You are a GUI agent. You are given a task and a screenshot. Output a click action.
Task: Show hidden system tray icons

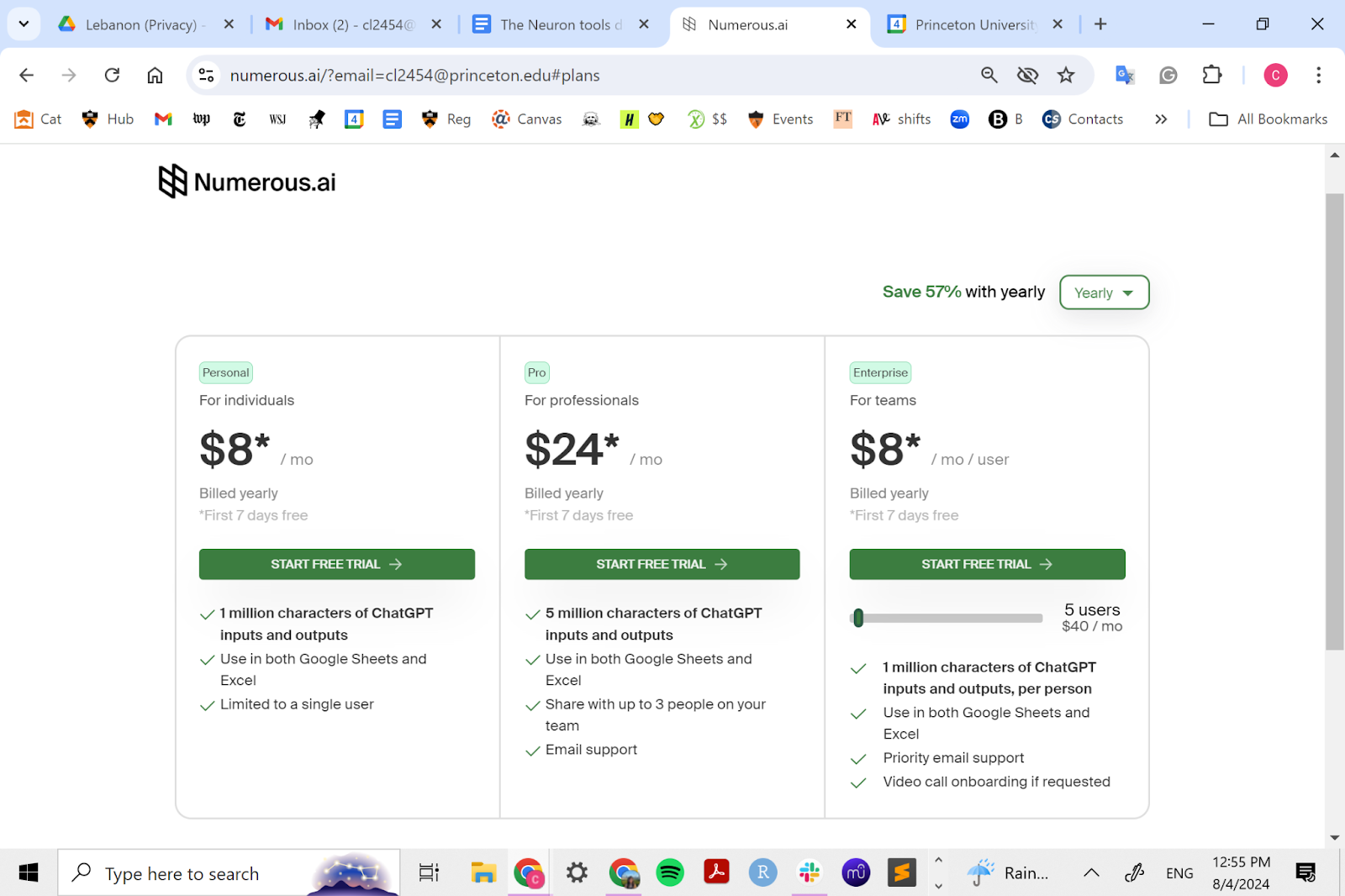(1091, 873)
